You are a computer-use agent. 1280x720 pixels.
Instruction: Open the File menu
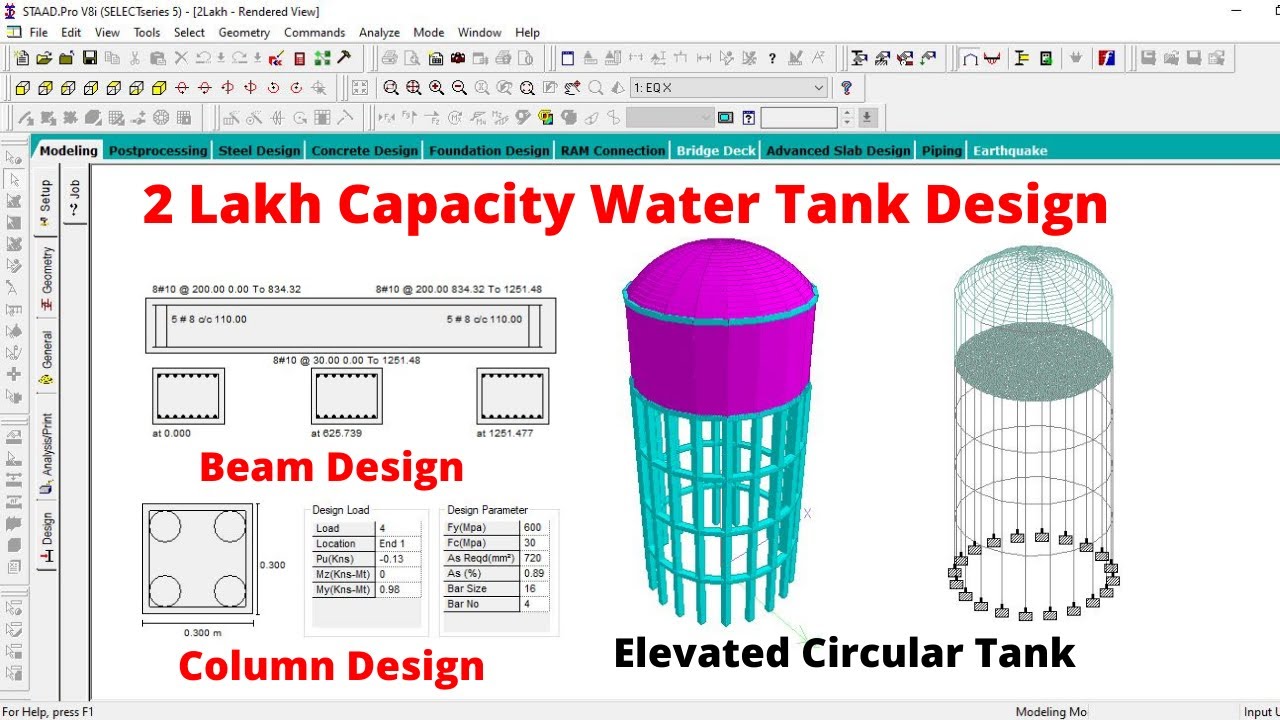(38, 32)
